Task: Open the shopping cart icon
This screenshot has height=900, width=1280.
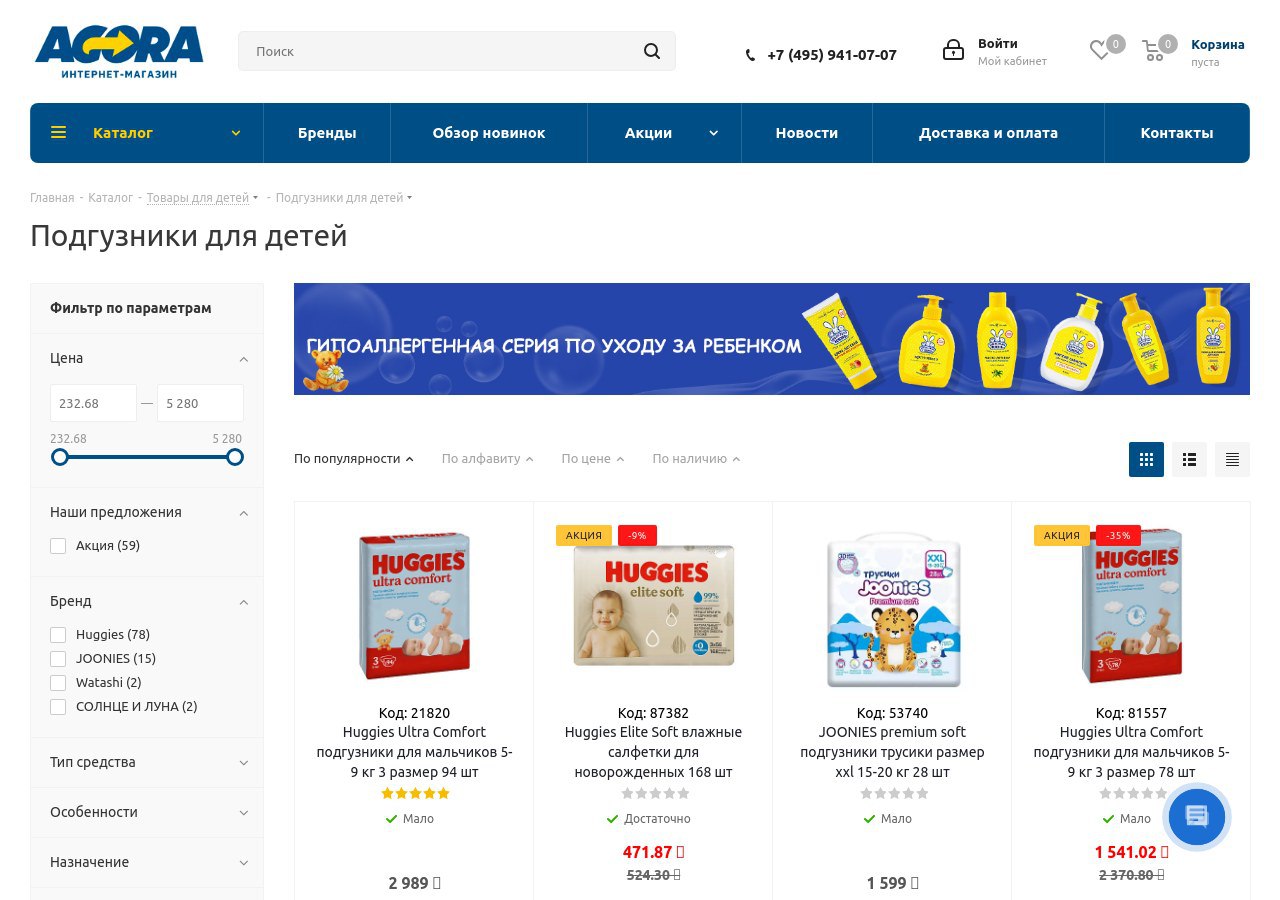Action: coord(1154,51)
